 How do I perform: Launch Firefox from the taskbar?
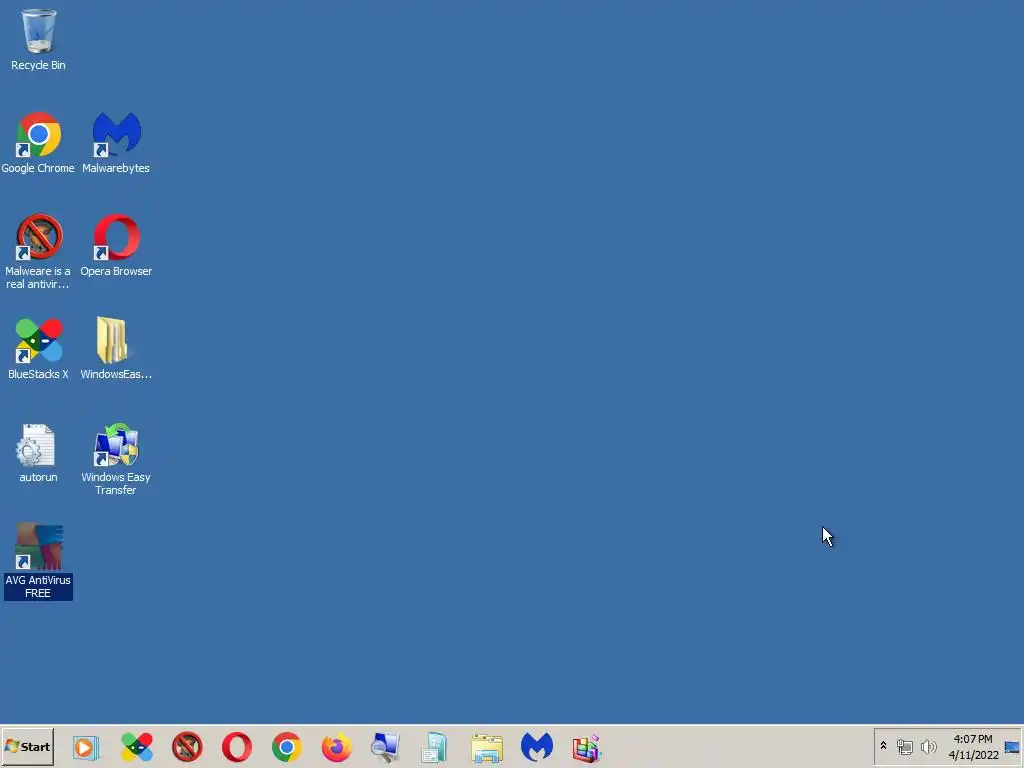pyautogui.click(x=336, y=748)
